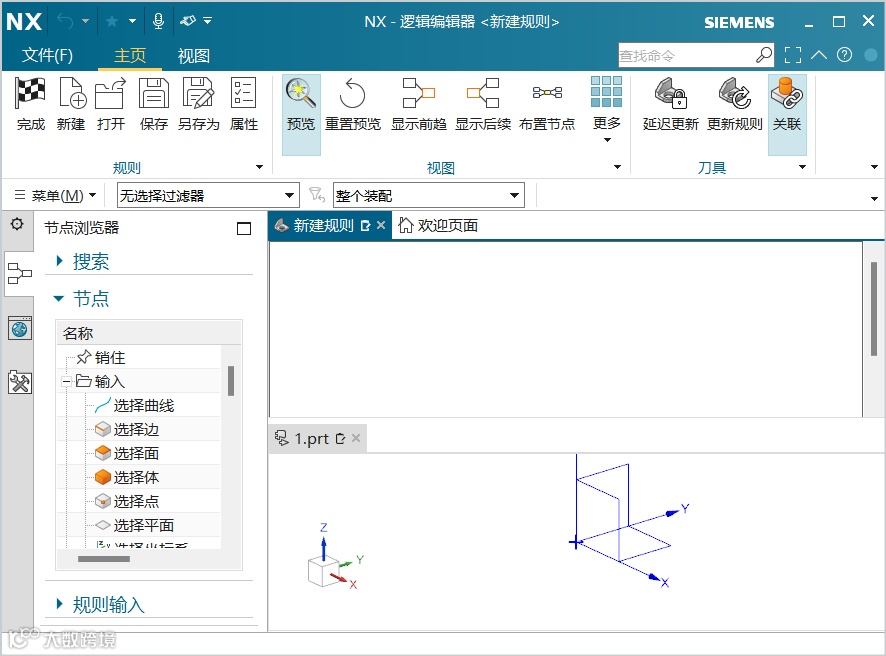Click the resource bar settings gear icon

pos(17,224)
